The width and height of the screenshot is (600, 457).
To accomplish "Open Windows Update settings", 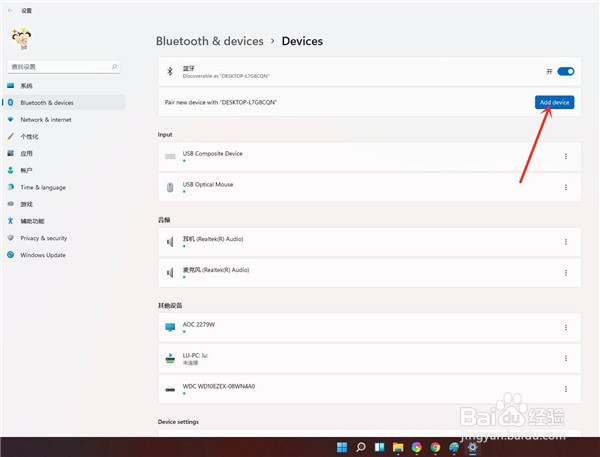I will (64, 255).
